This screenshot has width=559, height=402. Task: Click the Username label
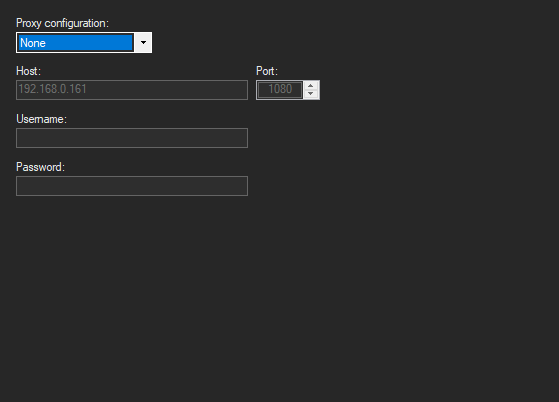point(41,119)
